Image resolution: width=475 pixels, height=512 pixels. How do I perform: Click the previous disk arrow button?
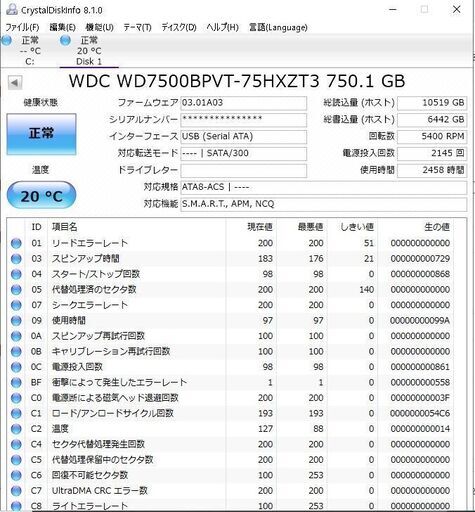(x=15, y=82)
